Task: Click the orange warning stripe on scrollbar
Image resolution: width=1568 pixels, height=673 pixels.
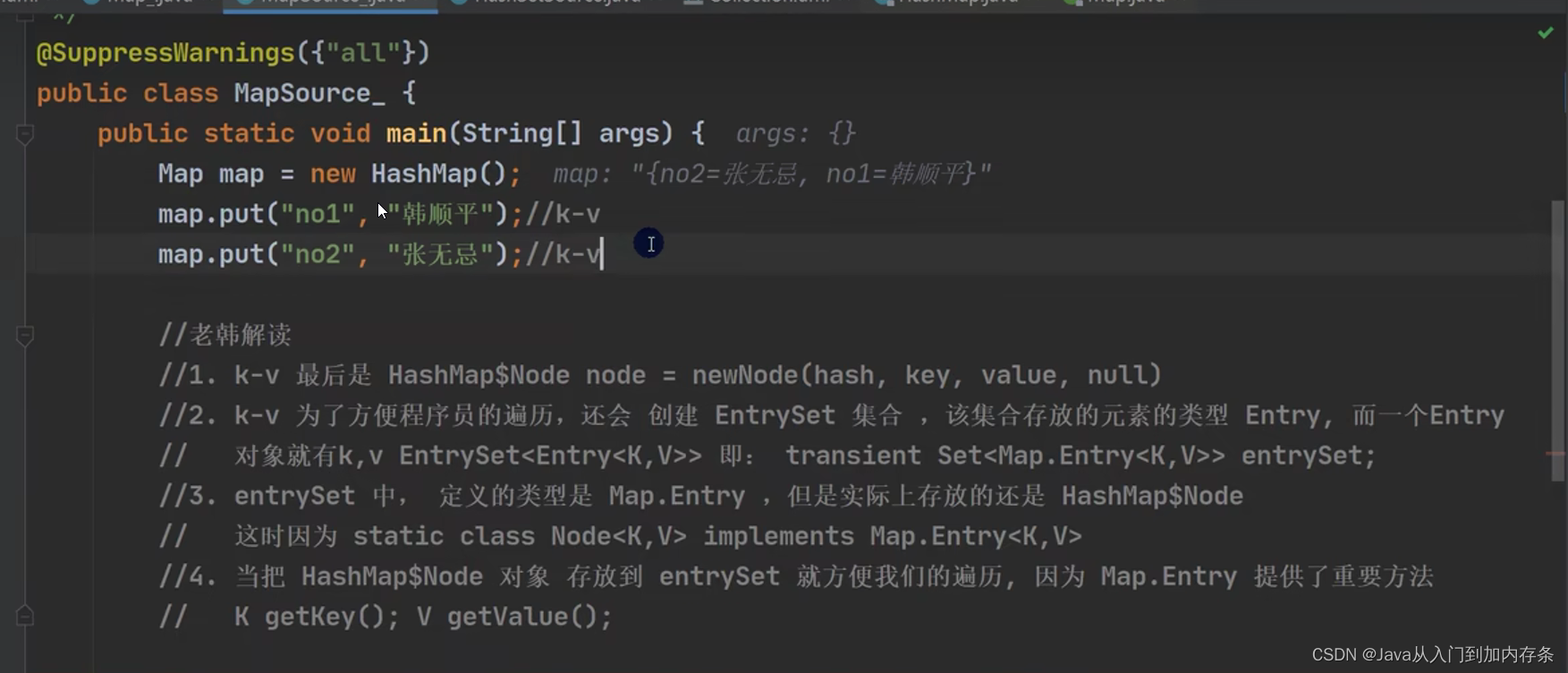Action: tap(1555, 455)
